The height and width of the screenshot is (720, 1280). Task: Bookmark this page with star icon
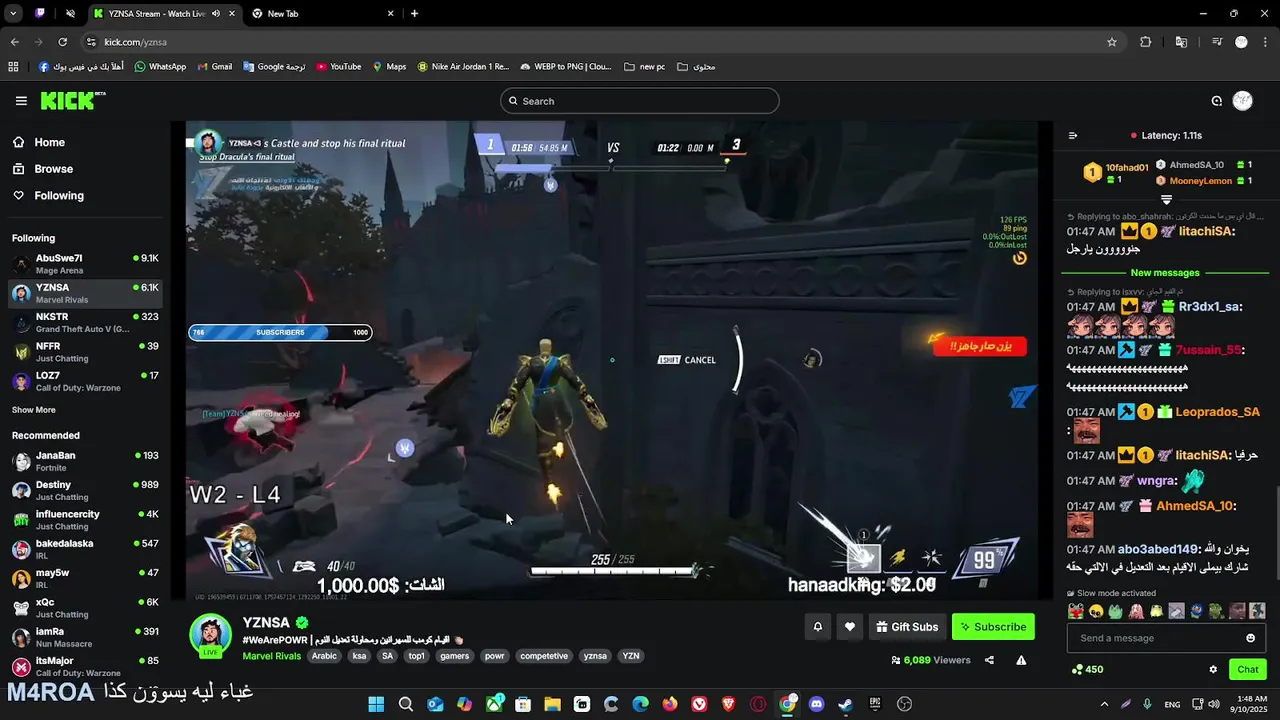[x=1112, y=42]
